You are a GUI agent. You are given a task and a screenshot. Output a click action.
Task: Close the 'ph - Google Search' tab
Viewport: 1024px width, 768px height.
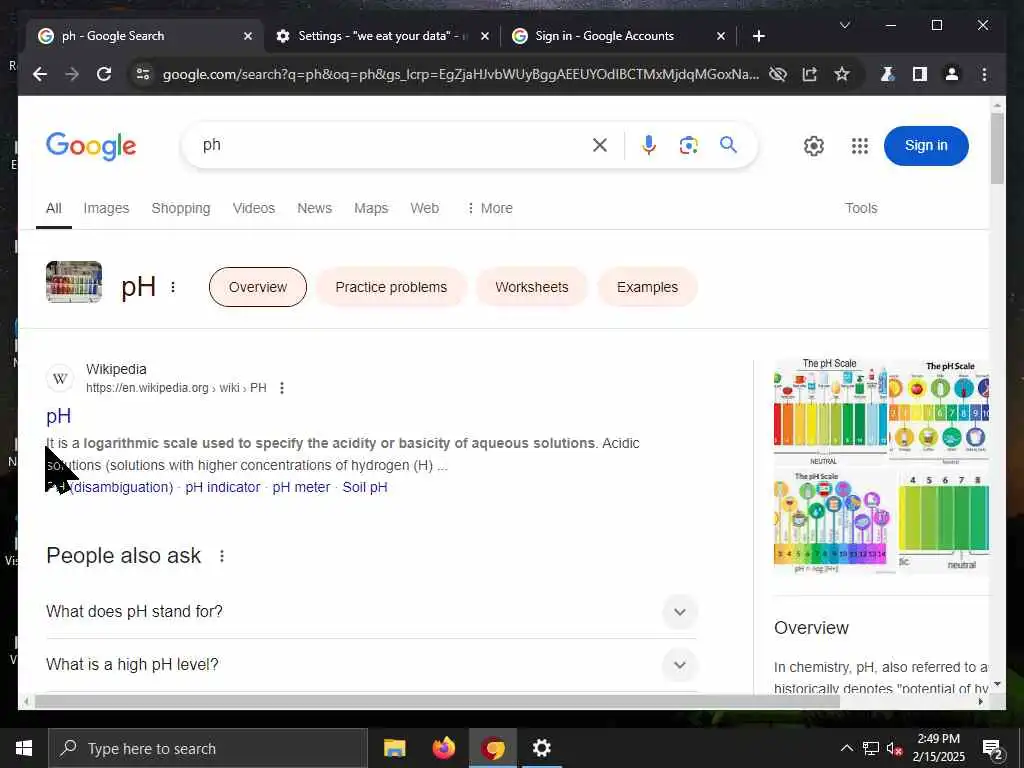click(248, 37)
